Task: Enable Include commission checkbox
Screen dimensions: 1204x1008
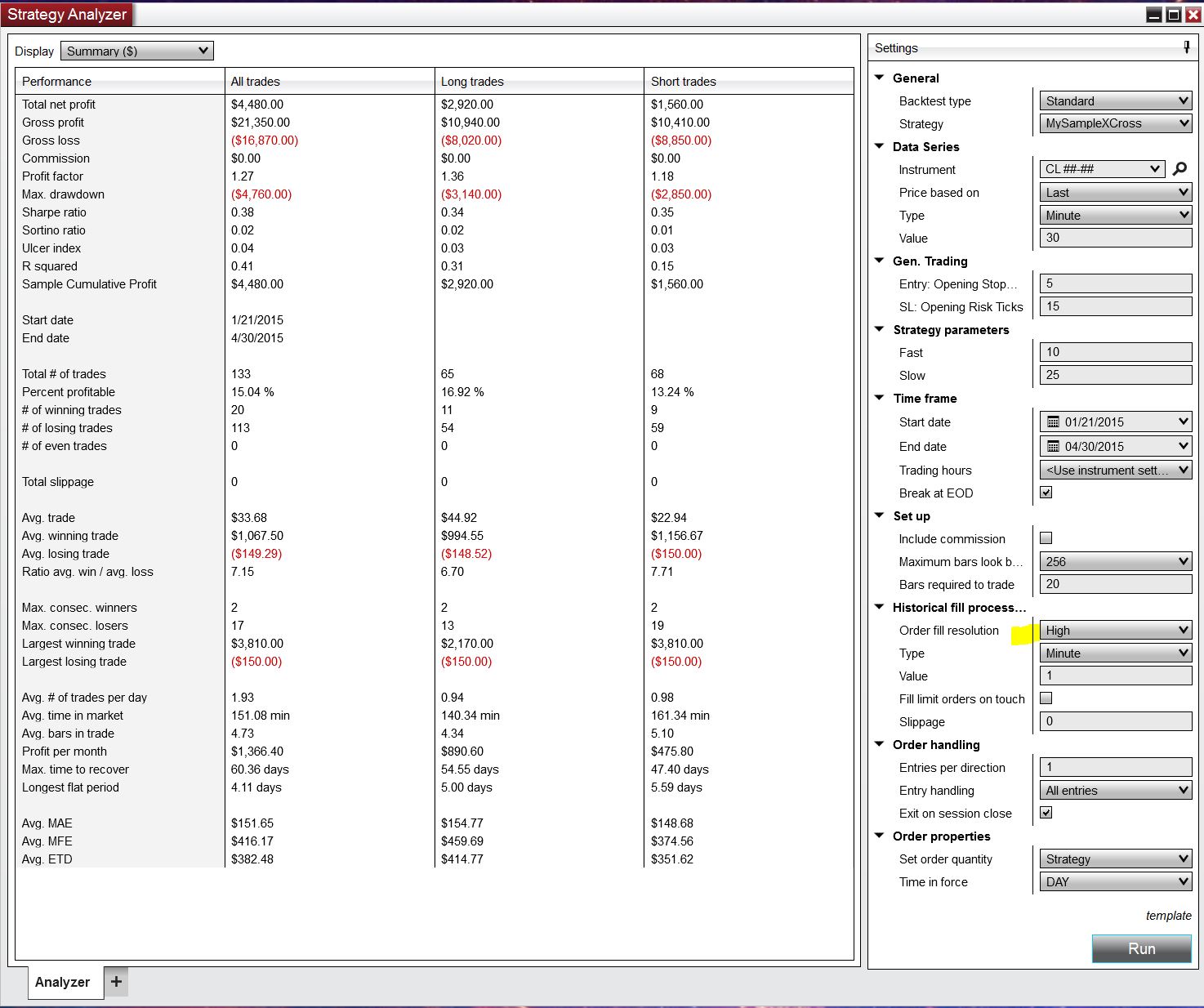Action: coord(1046,538)
